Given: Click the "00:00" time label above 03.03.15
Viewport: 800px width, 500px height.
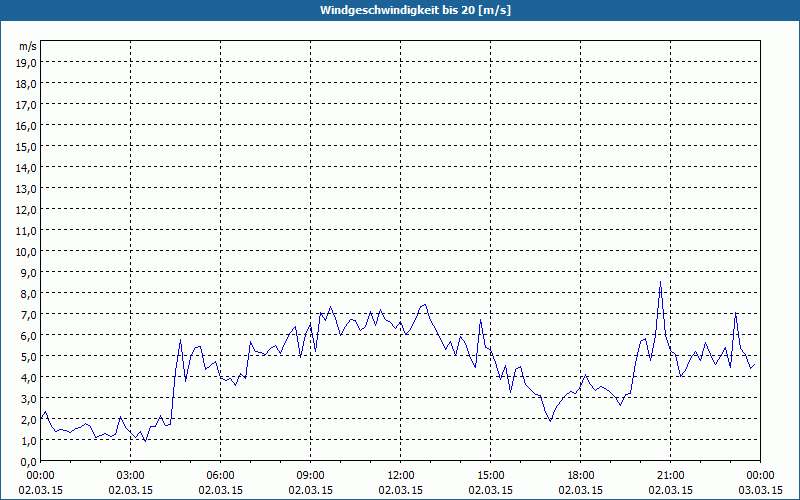Looking at the screenshot, I should tap(760, 476).
